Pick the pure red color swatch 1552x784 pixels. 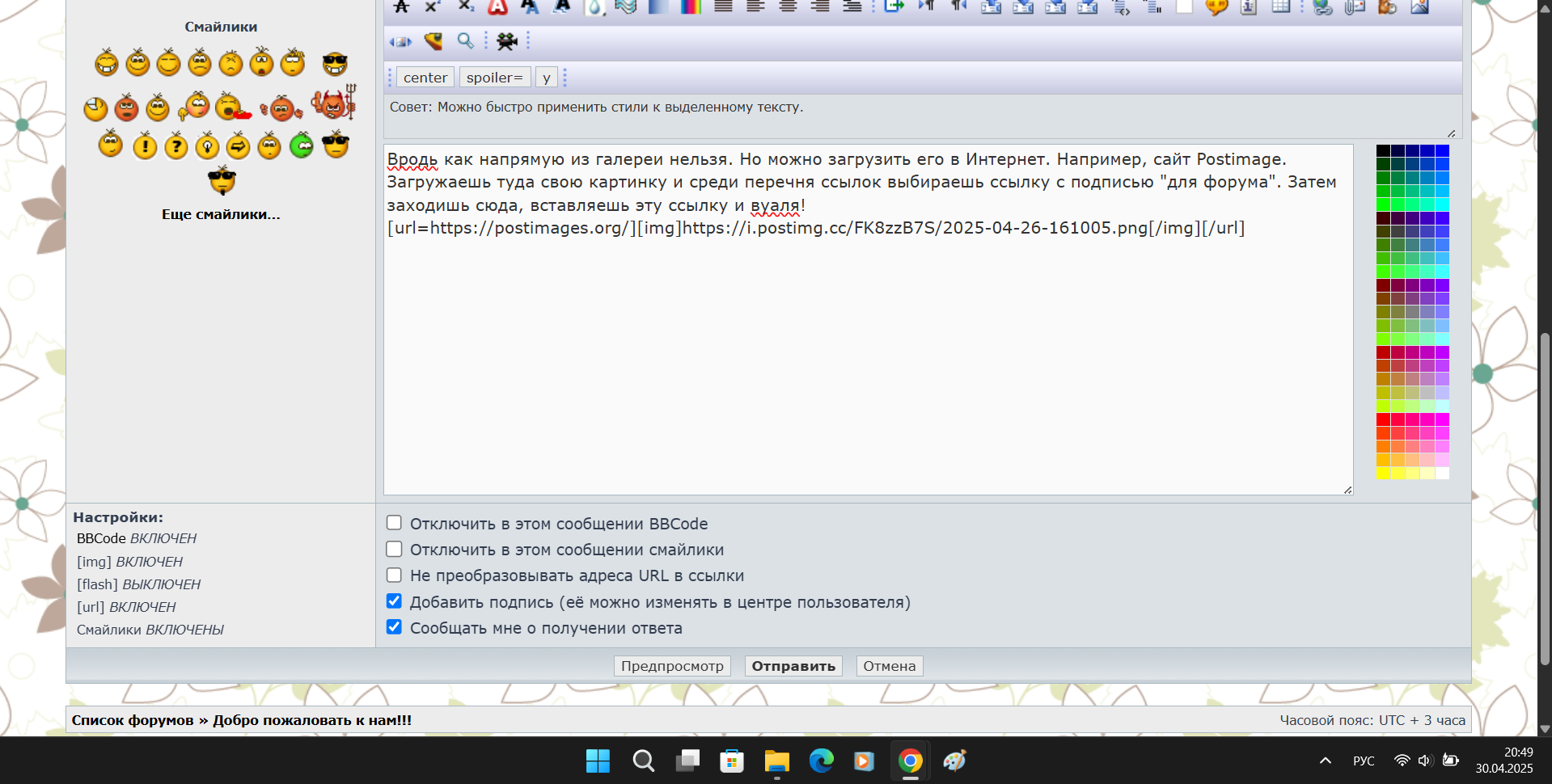(x=1383, y=419)
